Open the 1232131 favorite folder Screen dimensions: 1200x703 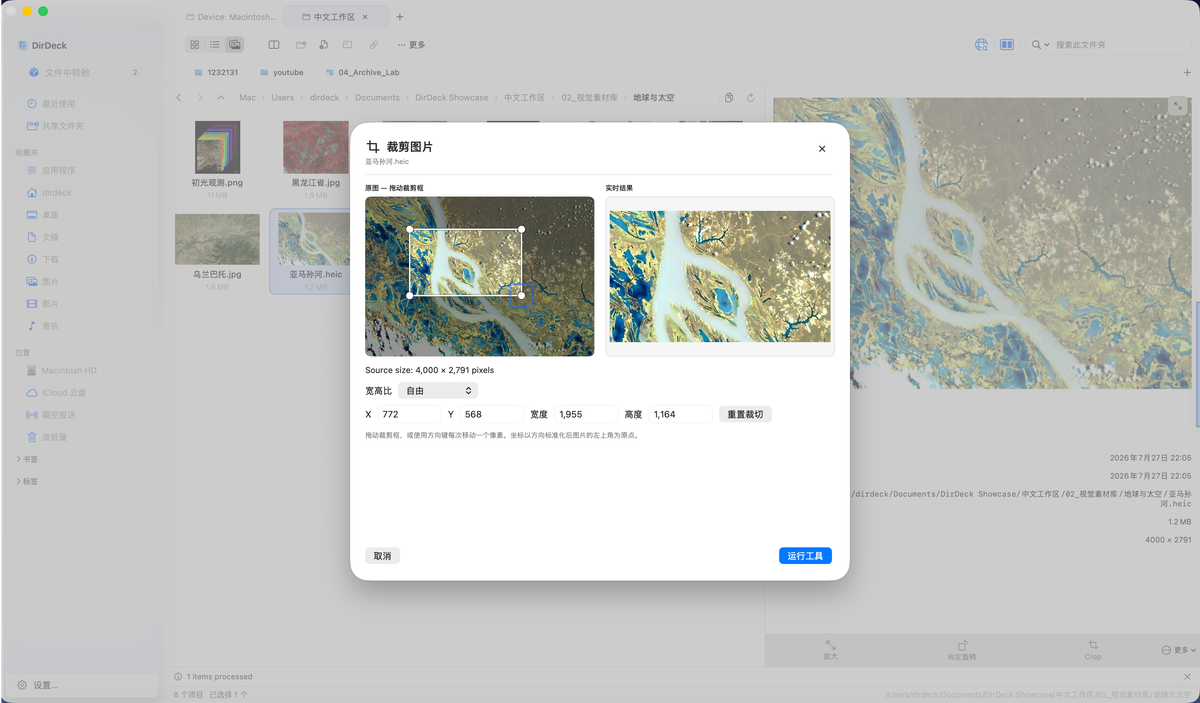click(x=215, y=72)
